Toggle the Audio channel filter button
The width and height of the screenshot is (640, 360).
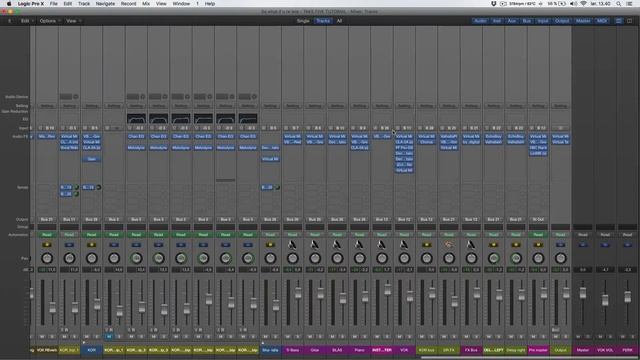click(480, 21)
